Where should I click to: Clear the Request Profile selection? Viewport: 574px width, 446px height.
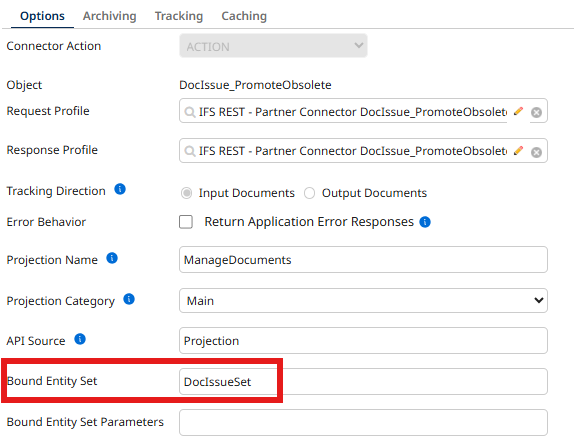pyautogui.click(x=536, y=112)
